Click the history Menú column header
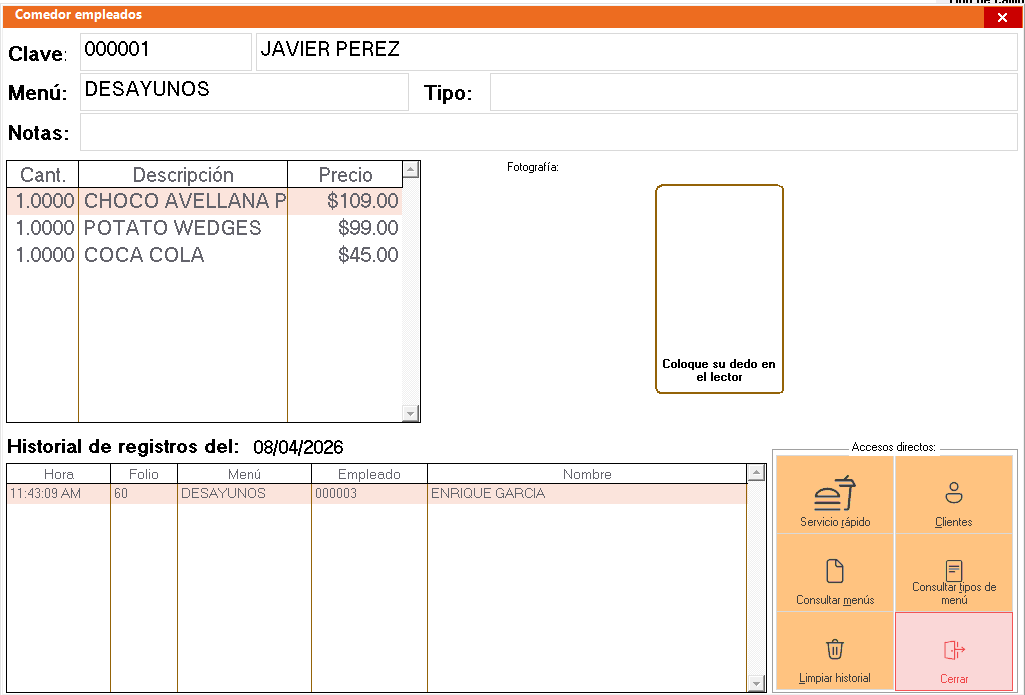The width and height of the screenshot is (1025, 695). 244,474
